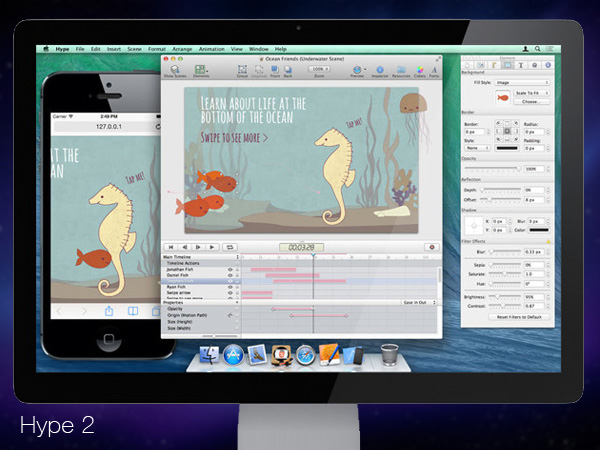Open the Fonts panel icon
Screen dimensions: 600x450
pyautogui.click(x=434, y=70)
